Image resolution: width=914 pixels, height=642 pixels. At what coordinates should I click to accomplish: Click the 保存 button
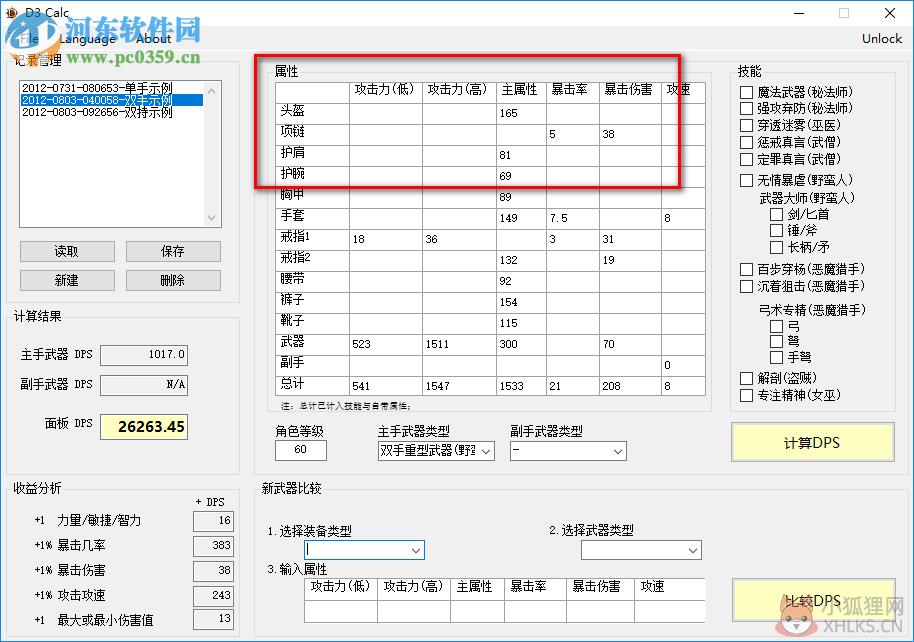click(173, 251)
